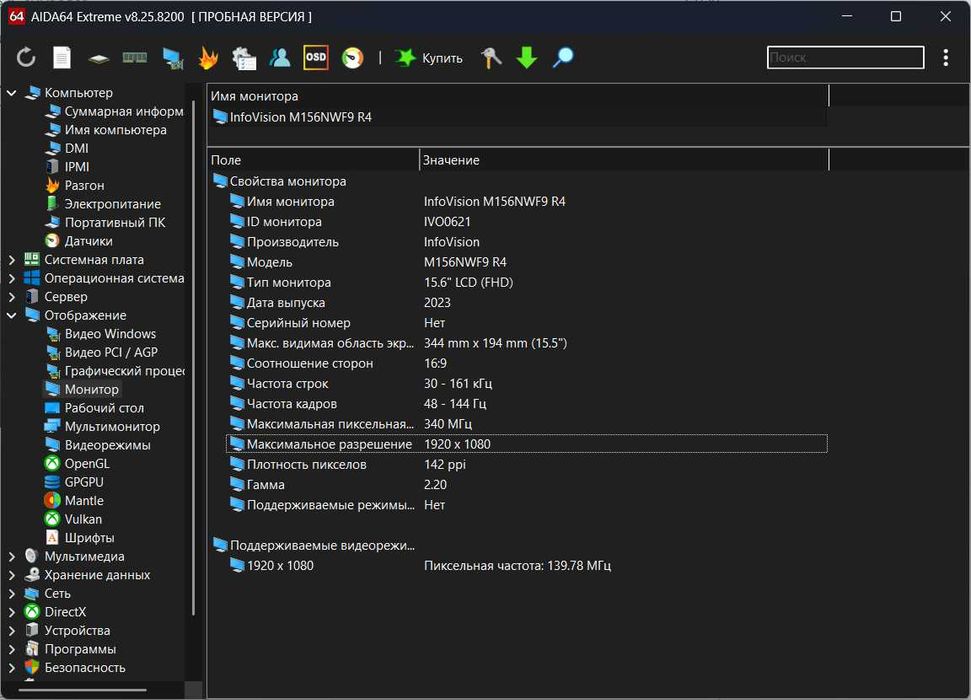Open the IPMI tree item

(x=67, y=167)
